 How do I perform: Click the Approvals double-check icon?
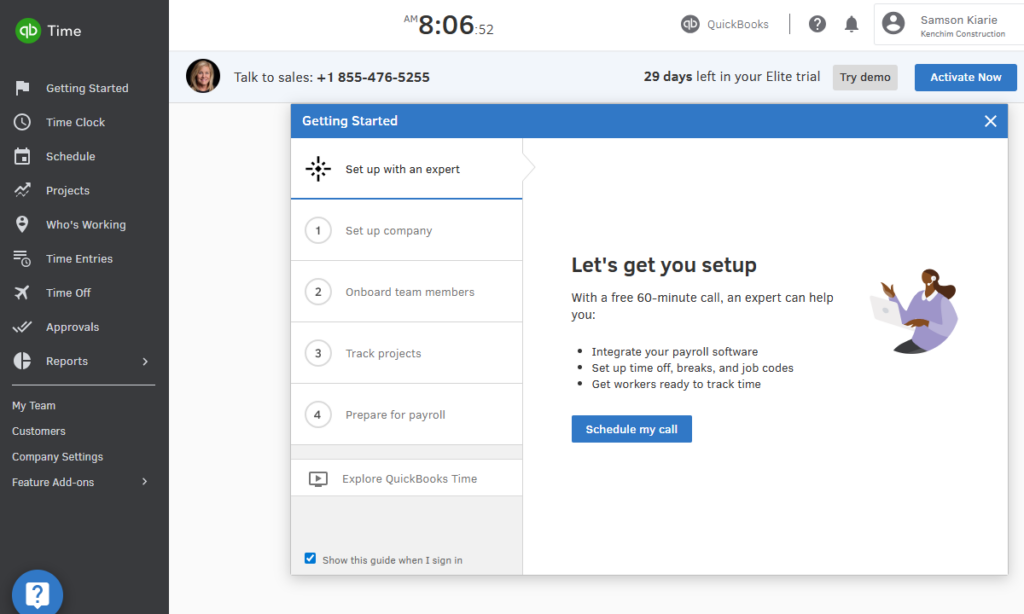(x=22, y=327)
